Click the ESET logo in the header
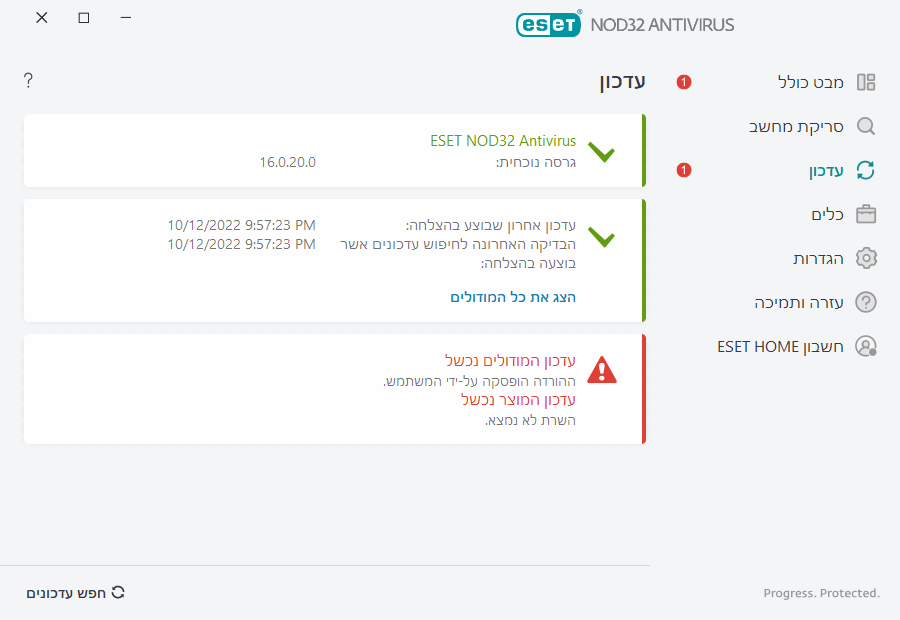 pos(548,24)
